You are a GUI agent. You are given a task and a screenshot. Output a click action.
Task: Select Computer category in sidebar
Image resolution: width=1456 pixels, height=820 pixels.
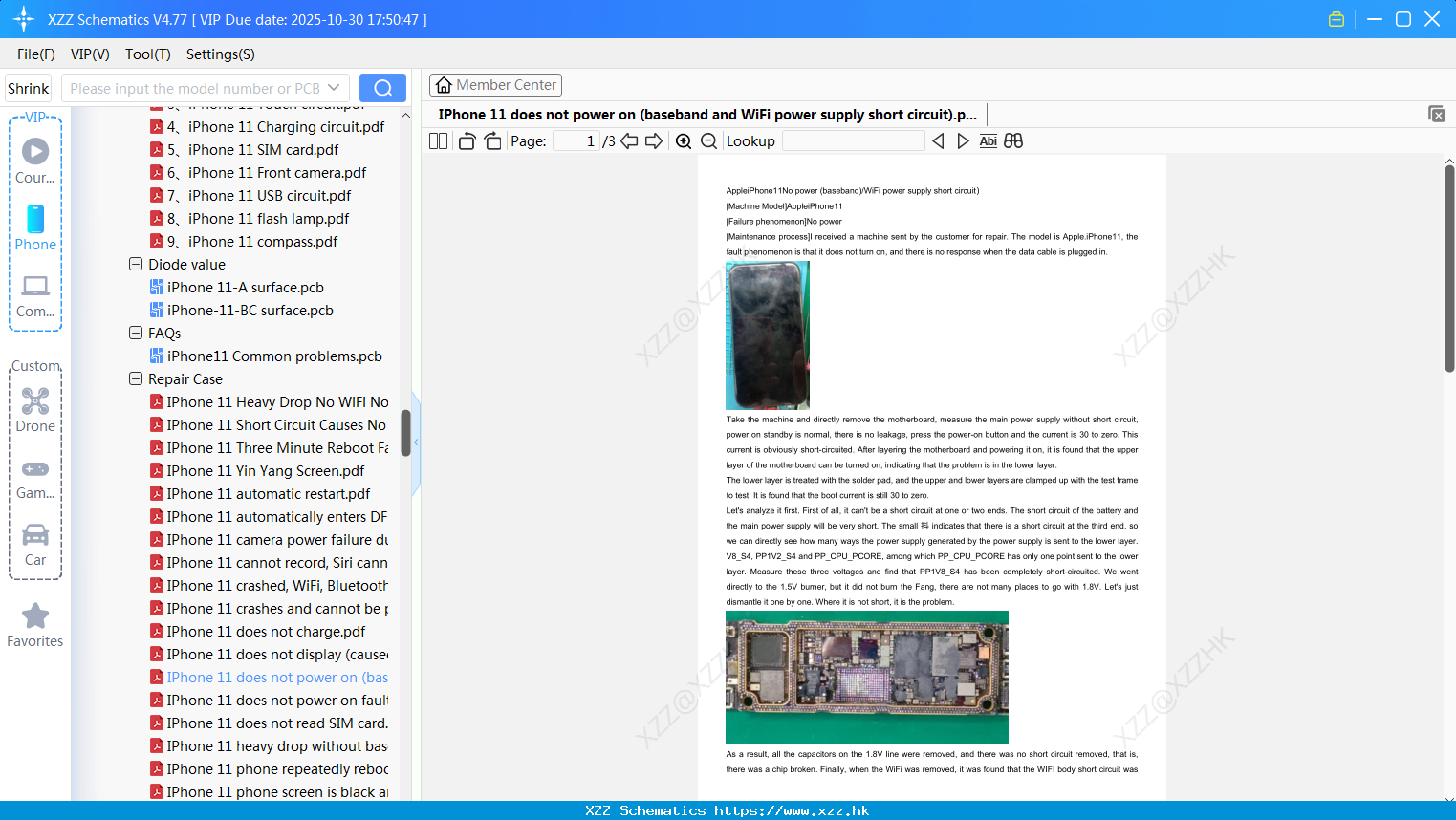coord(35,296)
